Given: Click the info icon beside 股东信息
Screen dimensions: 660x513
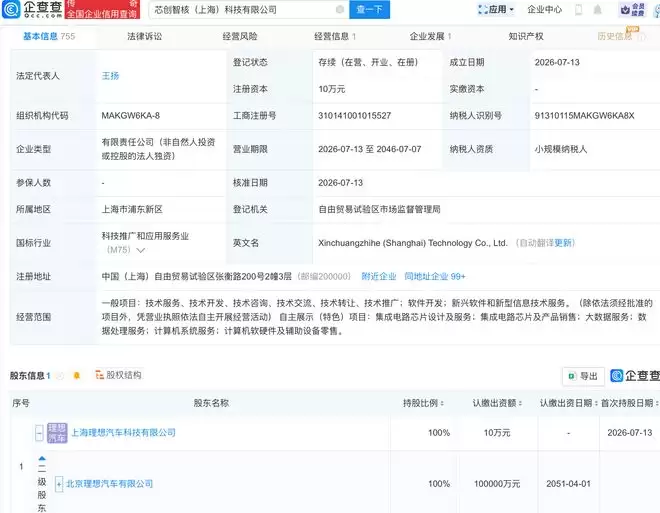Looking at the screenshot, I should (x=60, y=375).
